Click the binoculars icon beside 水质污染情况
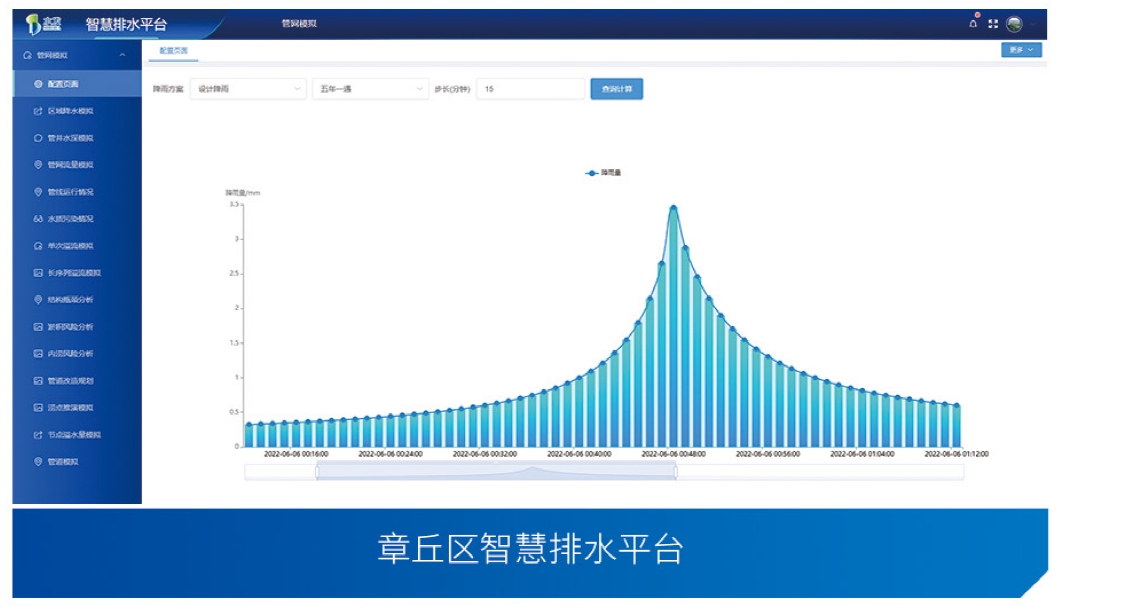 click(x=38, y=219)
